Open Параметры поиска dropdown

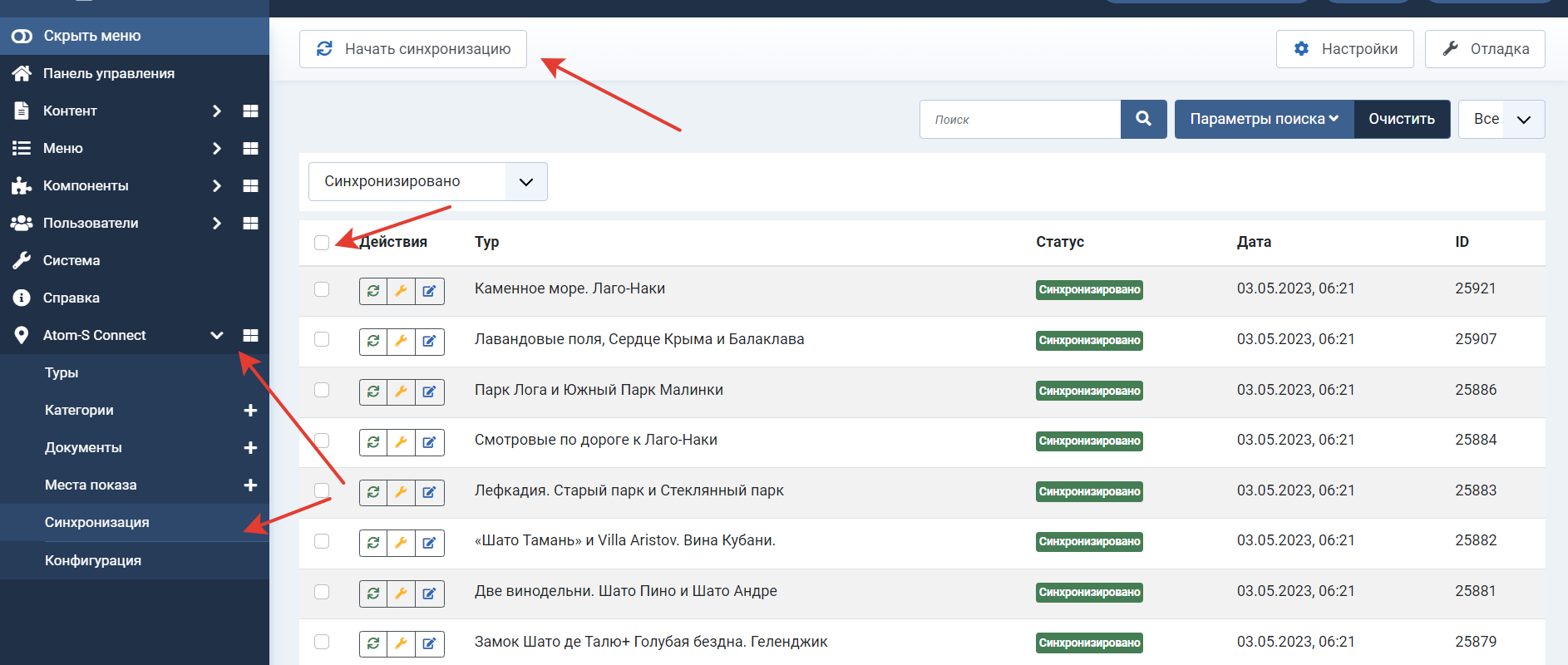[x=1264, y=119]
